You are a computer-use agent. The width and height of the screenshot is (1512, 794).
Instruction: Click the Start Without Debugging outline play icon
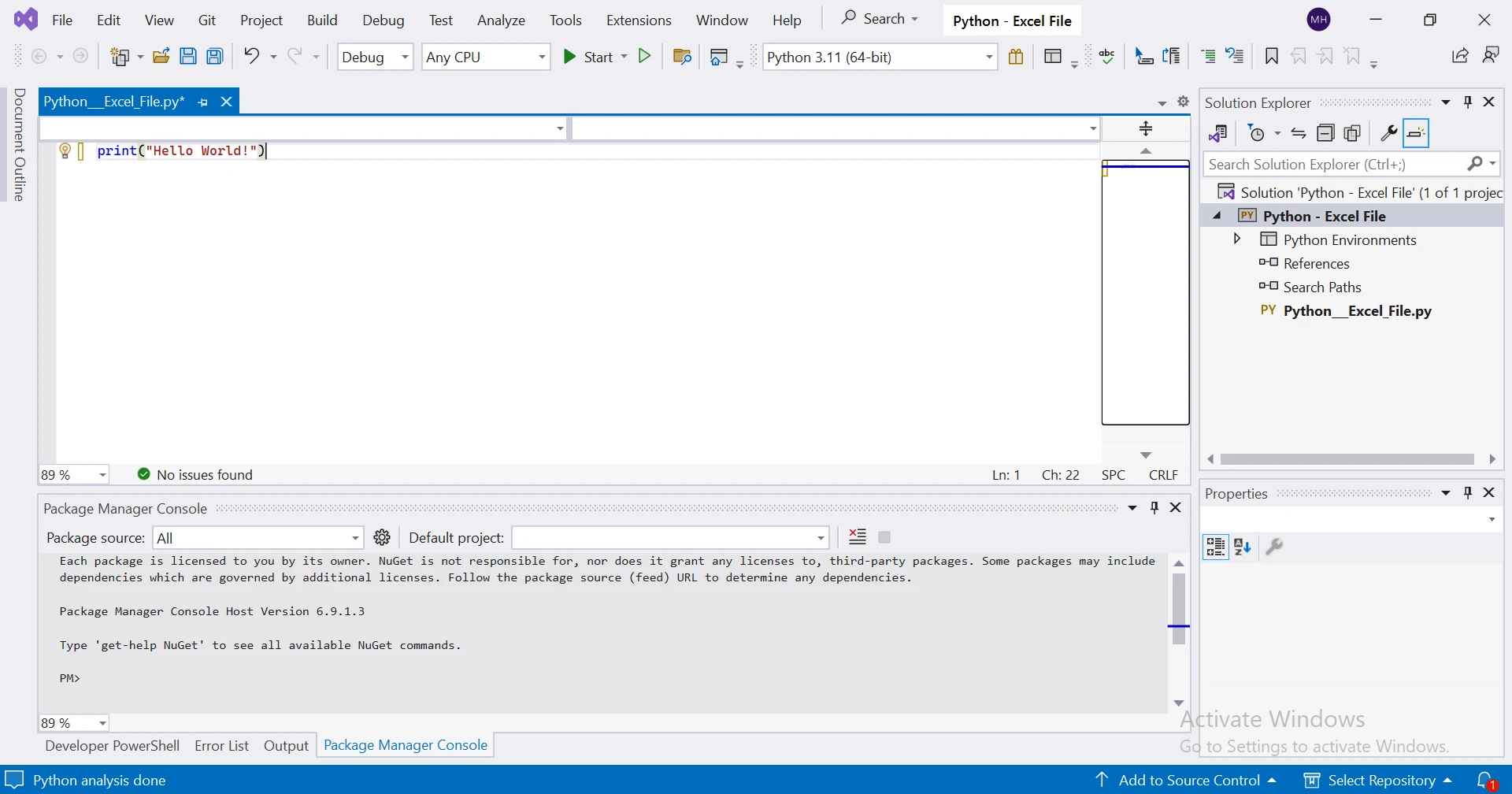[645, 56]
